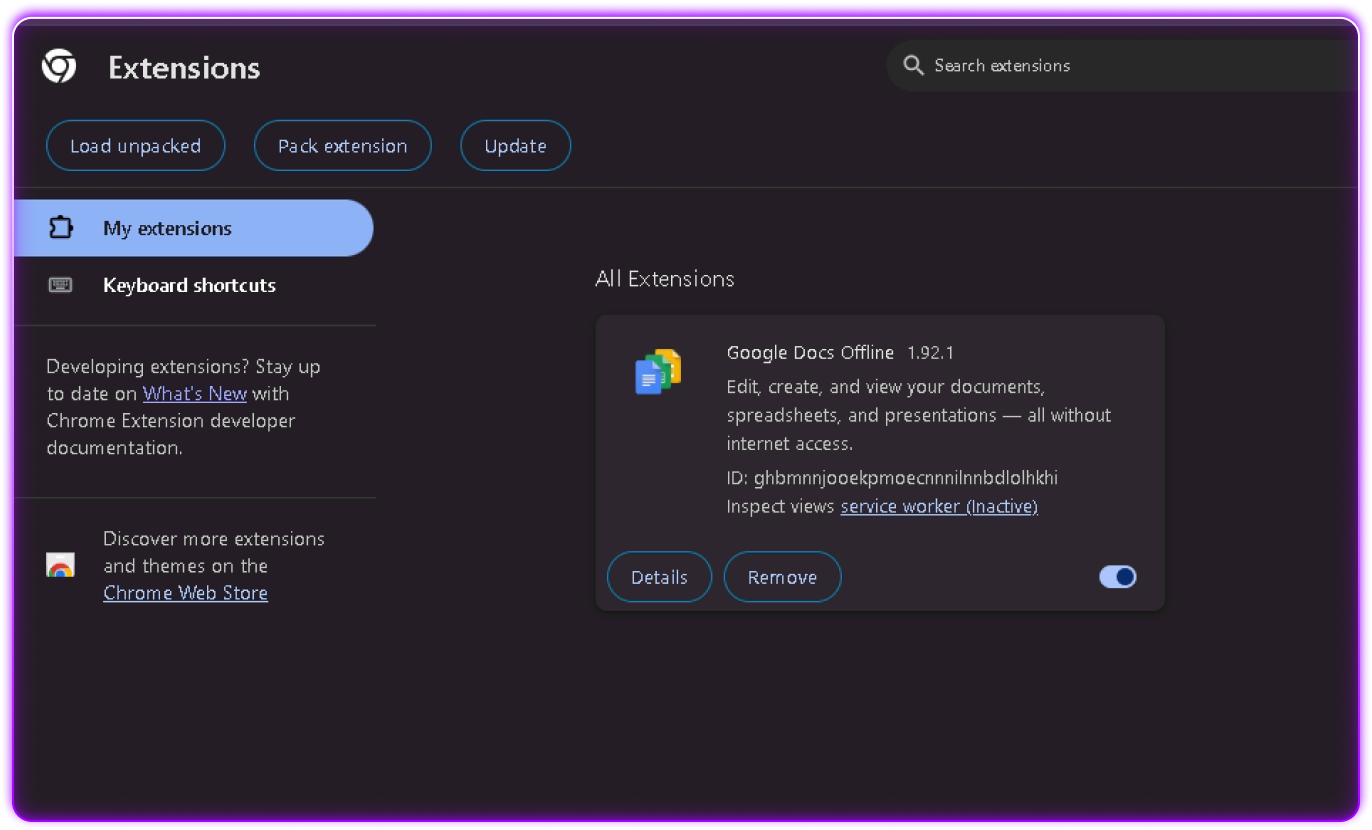
Task: Click the Load unpacked button
Action: pos(136,146)
